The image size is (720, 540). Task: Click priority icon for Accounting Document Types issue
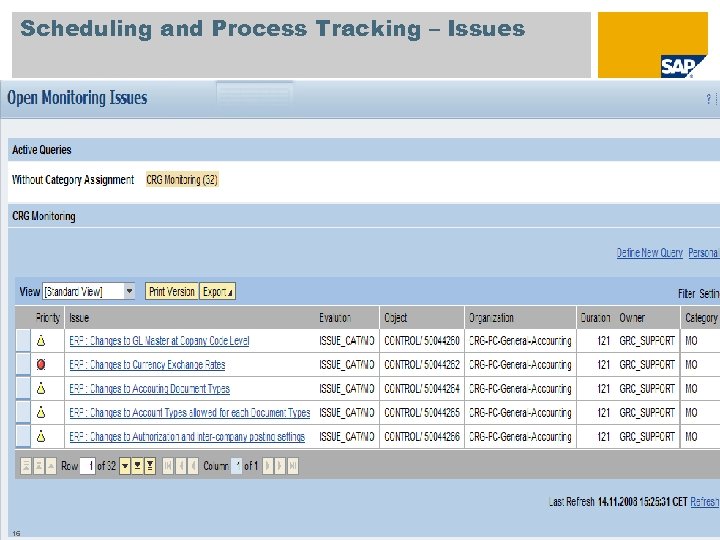(x=41, y=388)
